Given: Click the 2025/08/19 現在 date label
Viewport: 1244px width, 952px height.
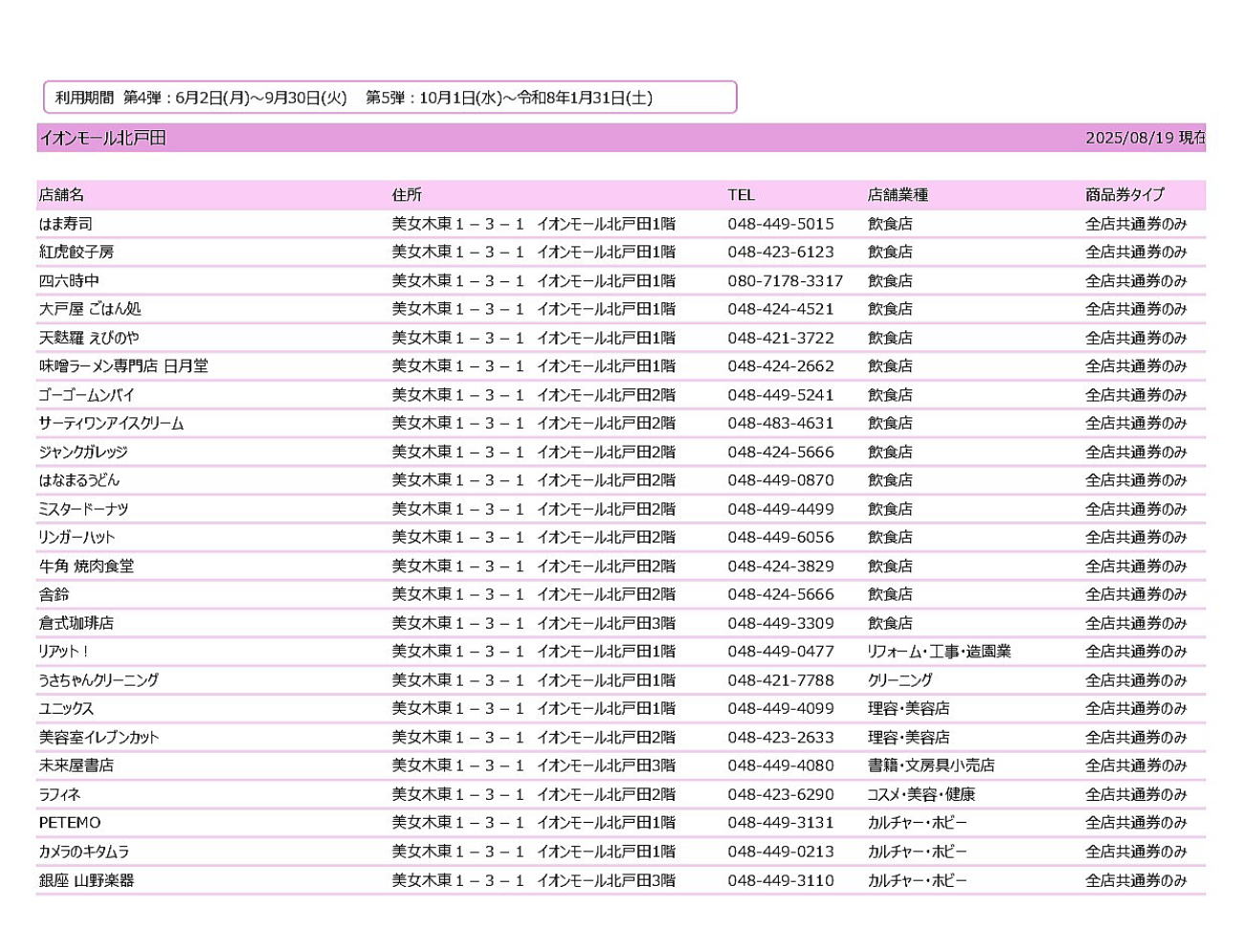Looking at the screenshot, I should click(1144, 139).
